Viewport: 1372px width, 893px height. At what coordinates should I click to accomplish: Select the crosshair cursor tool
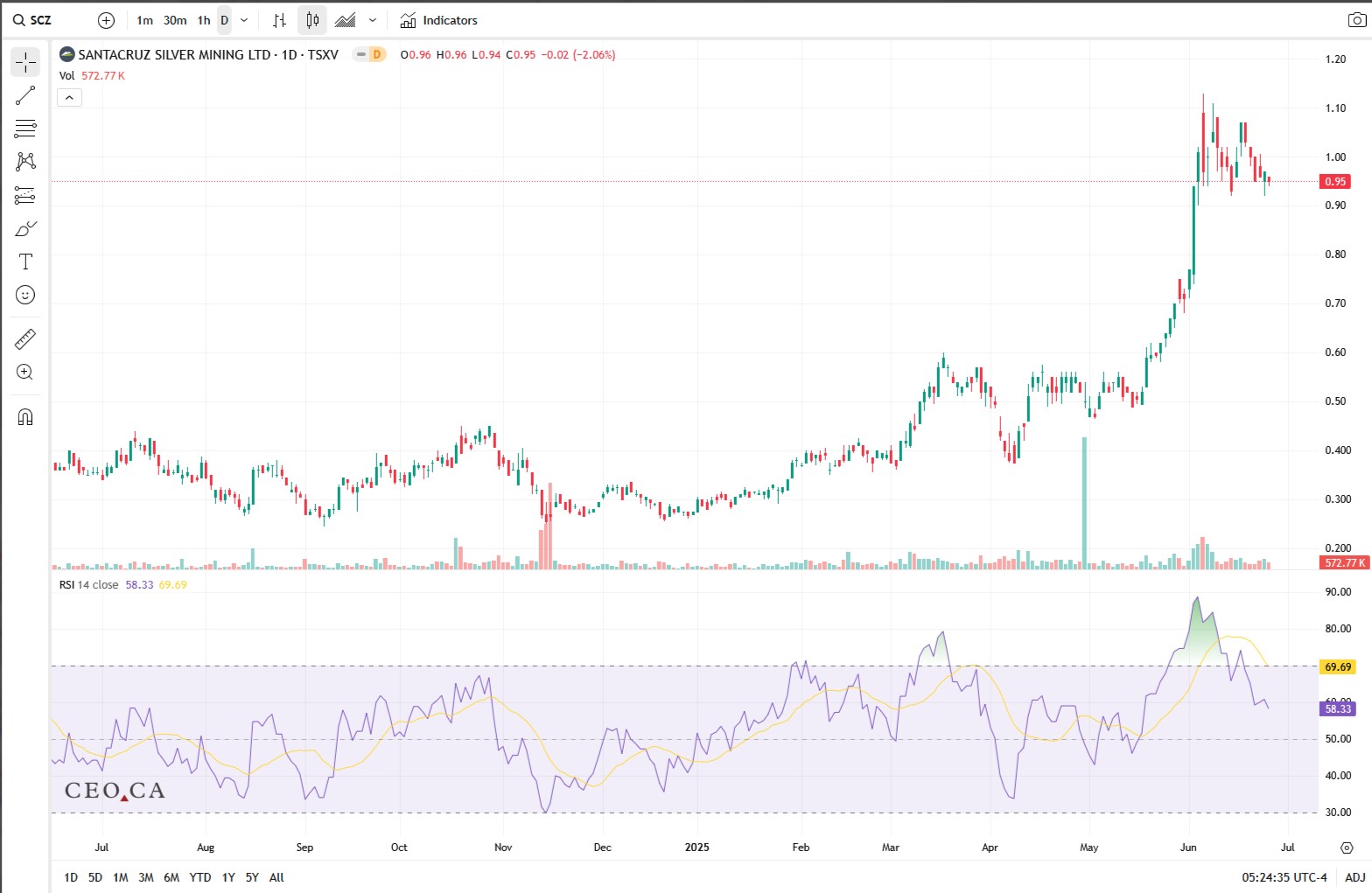25,62
